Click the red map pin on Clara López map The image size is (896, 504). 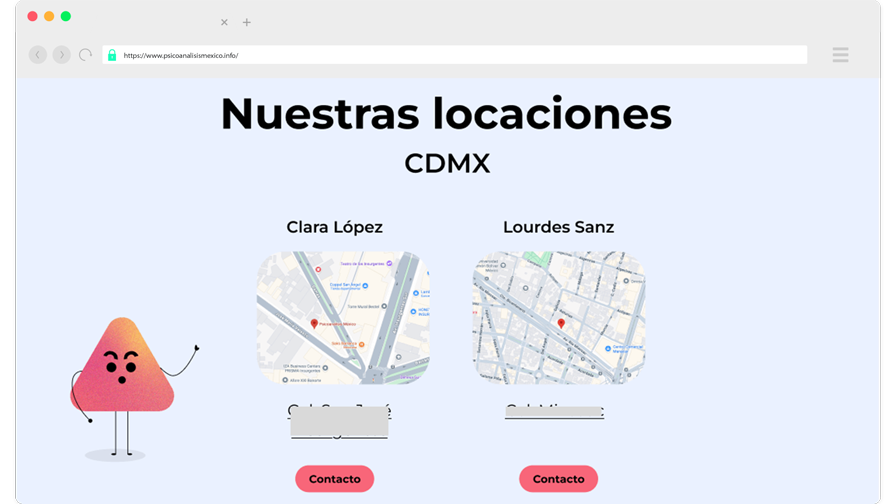coord(314,324)
